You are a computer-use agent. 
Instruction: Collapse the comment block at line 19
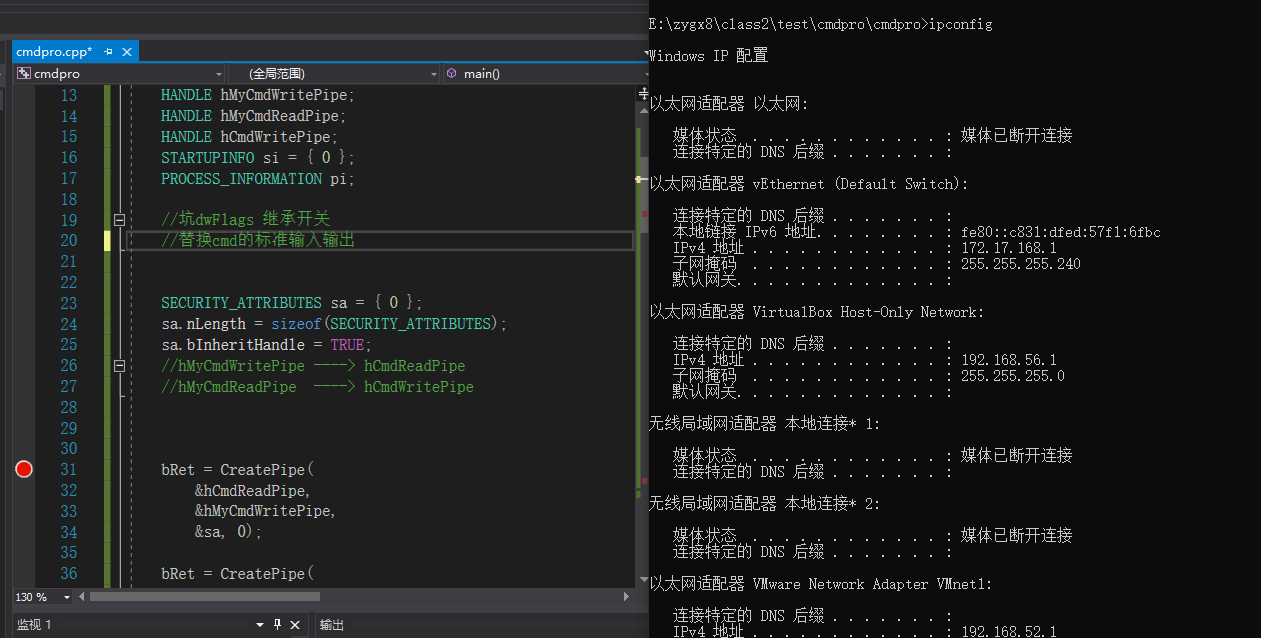tap(119, 220)
